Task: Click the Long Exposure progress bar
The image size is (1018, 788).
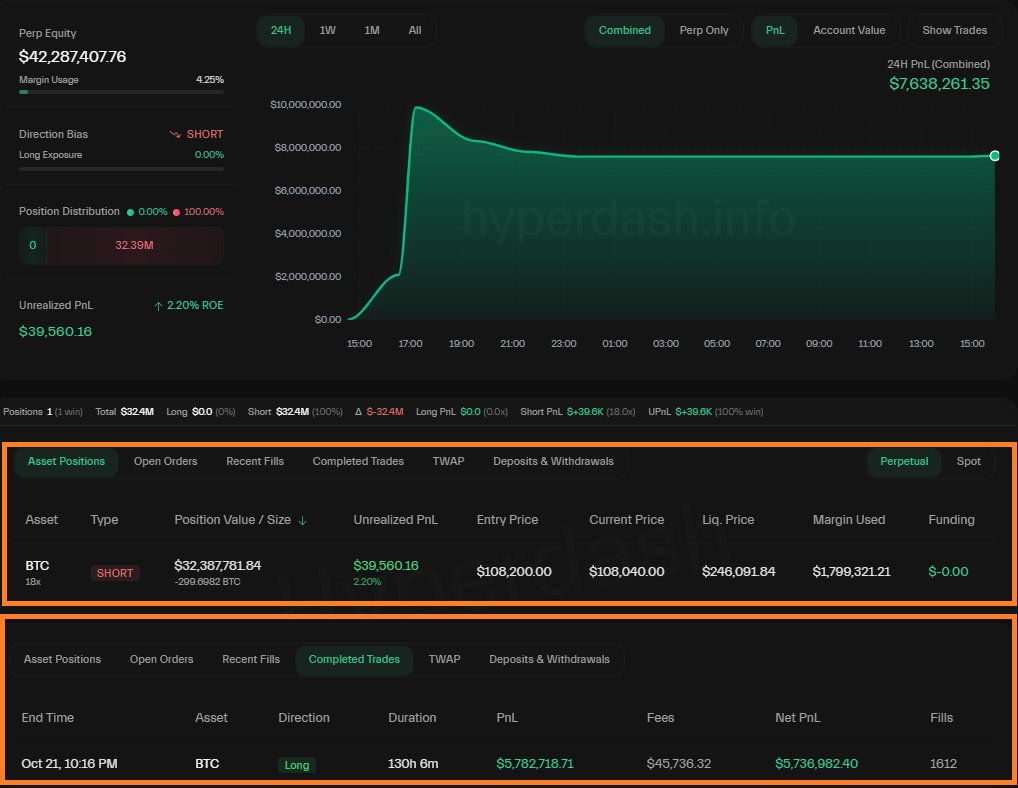Action: (121, 169)
